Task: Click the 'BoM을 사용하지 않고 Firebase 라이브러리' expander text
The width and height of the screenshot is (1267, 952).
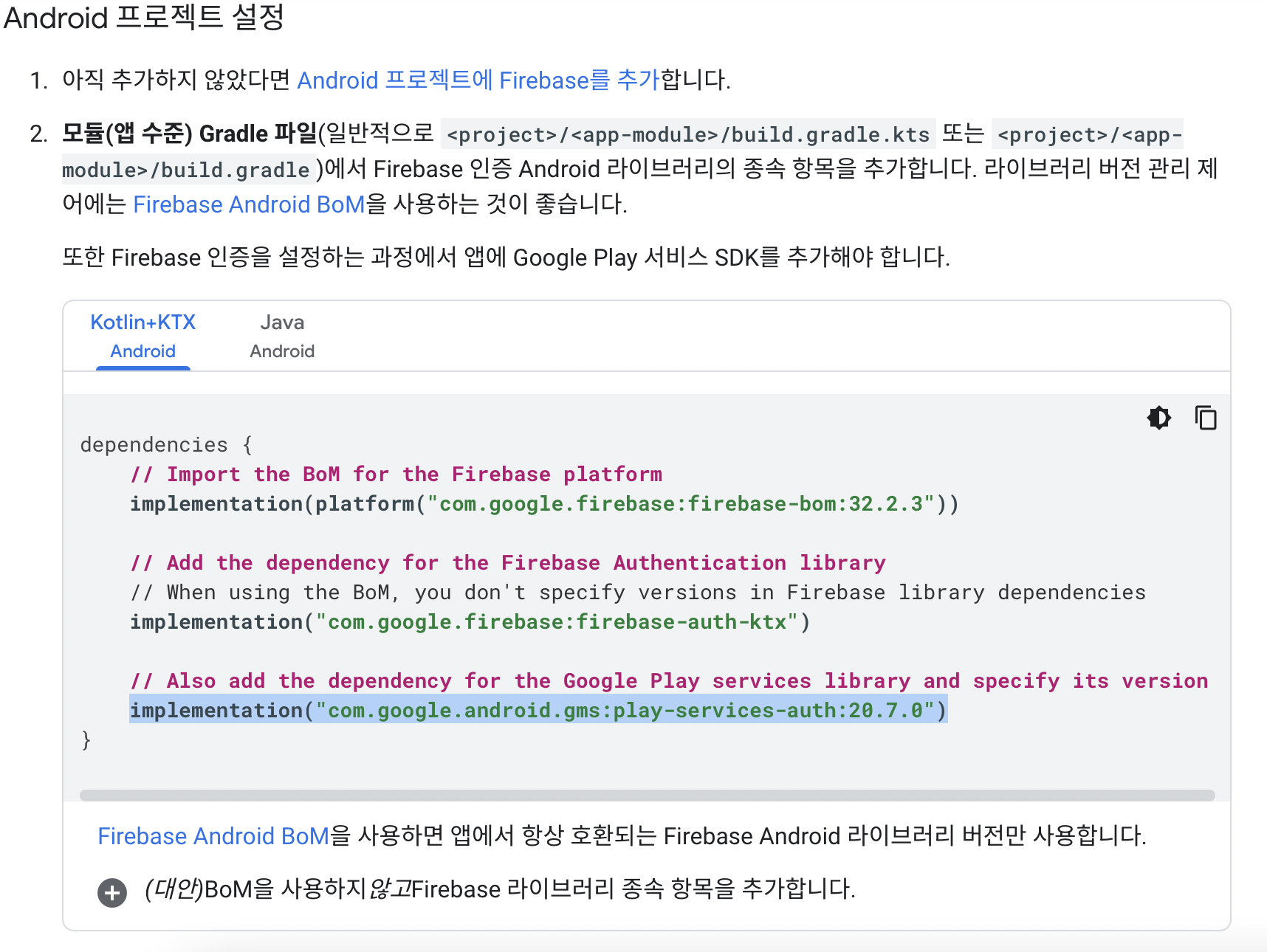Action: [500, 889]
